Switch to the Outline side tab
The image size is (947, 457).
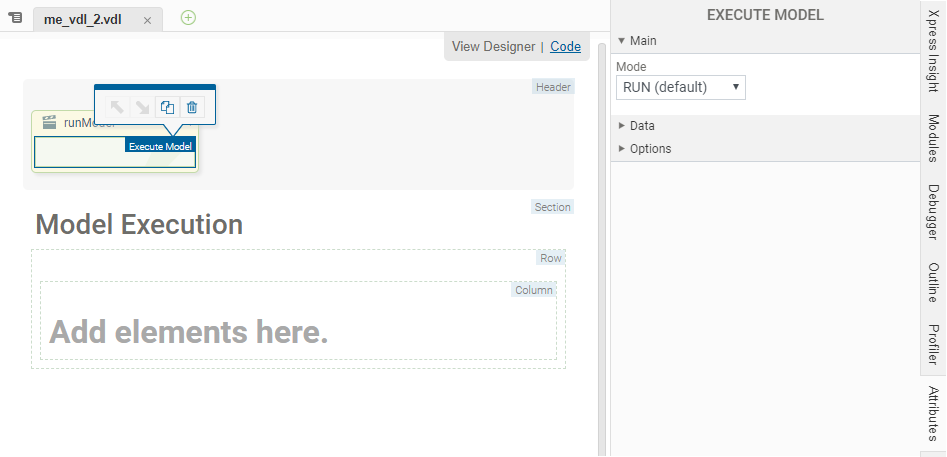(x=933, y=283)
